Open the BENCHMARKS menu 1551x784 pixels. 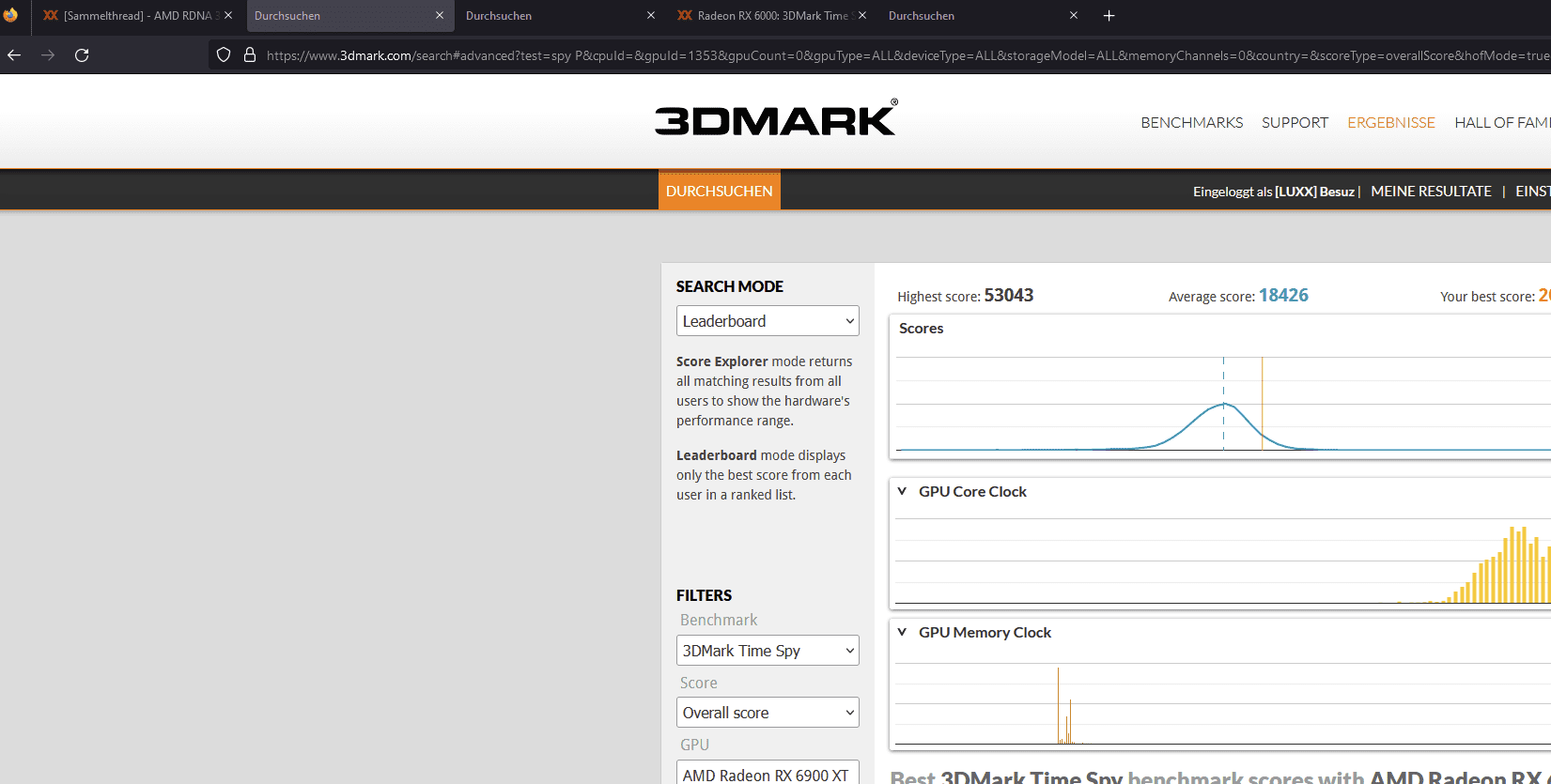point(1191,123)
